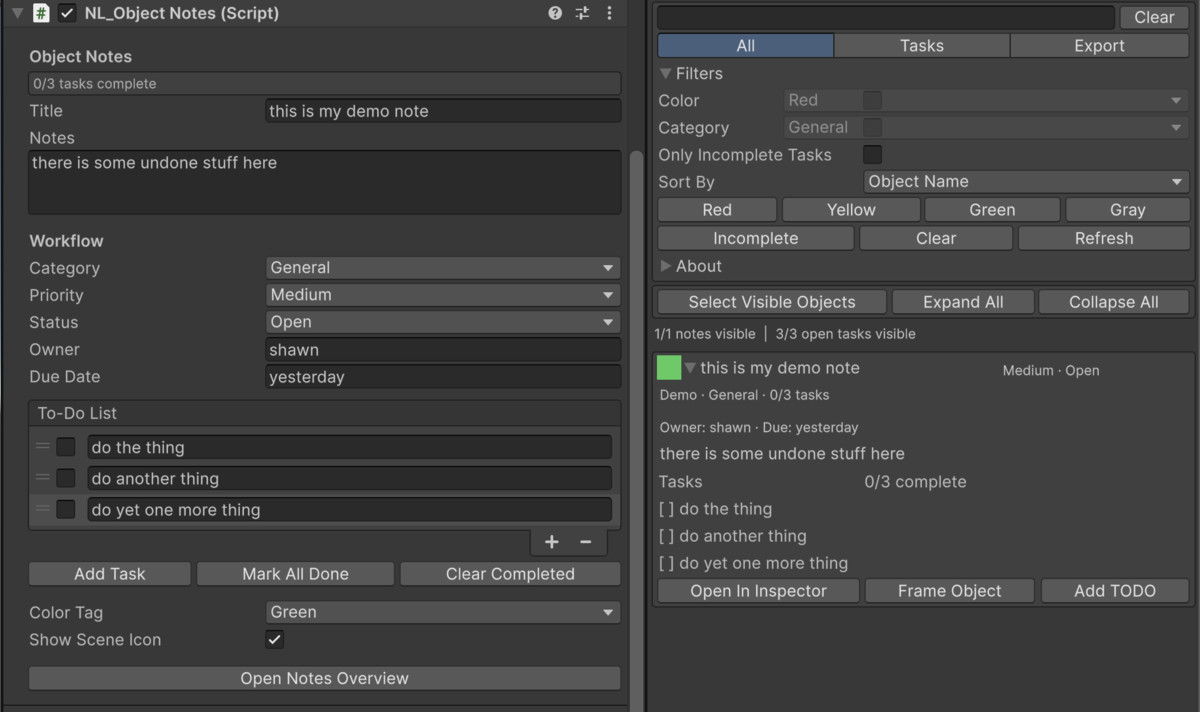
Task: Click the Due Date field containing yesterday
Action: point(443,377)
